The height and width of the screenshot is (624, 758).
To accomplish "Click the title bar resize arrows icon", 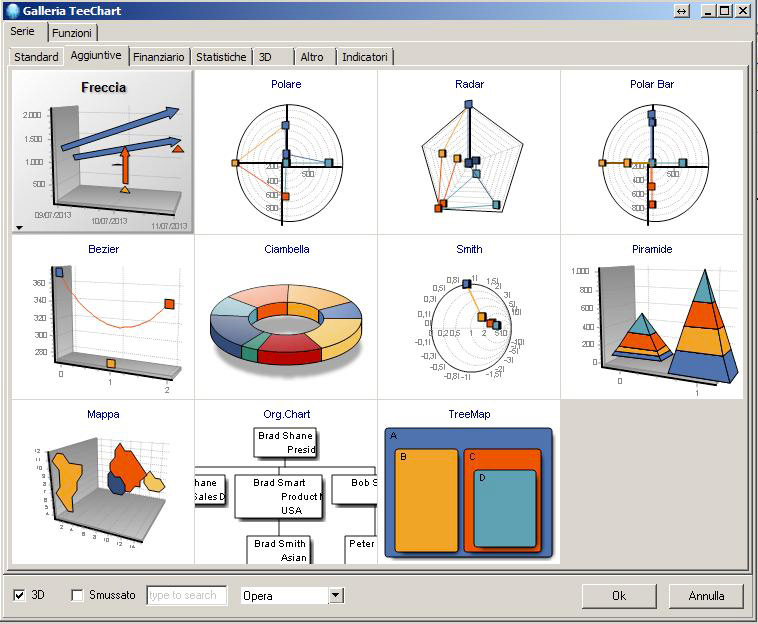I will click(682, 10).
